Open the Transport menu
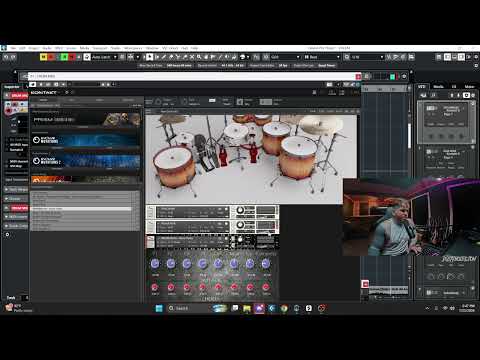 point(99,48)
